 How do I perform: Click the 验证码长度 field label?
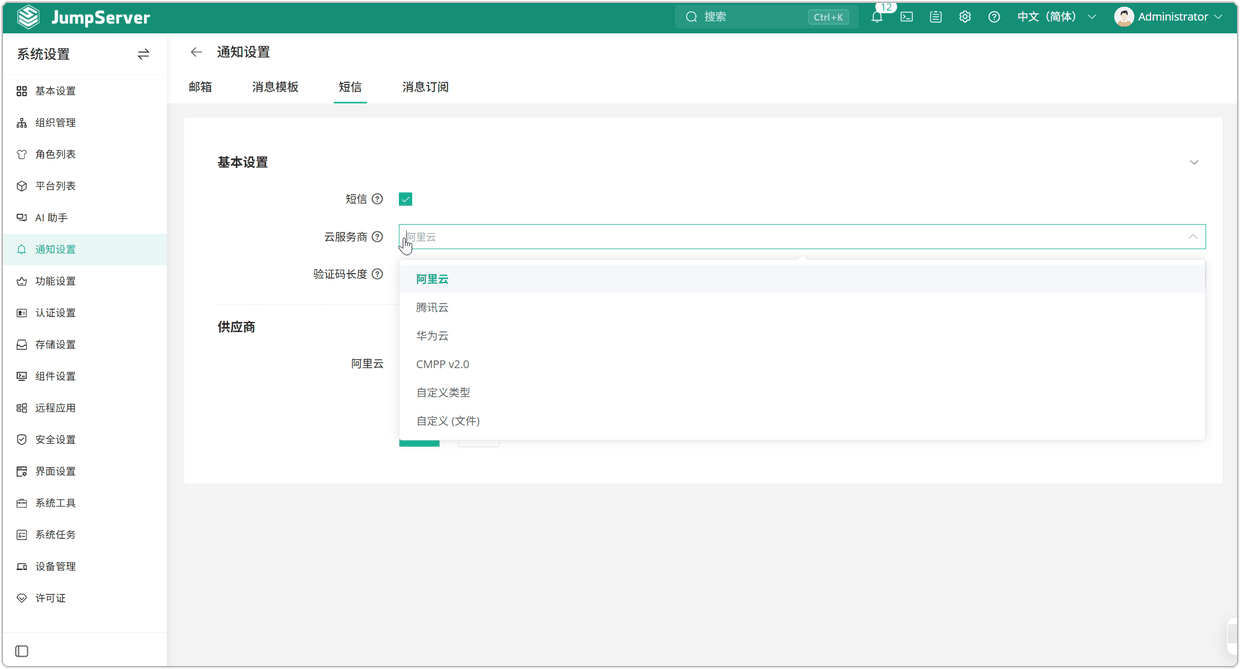(340, 274)
